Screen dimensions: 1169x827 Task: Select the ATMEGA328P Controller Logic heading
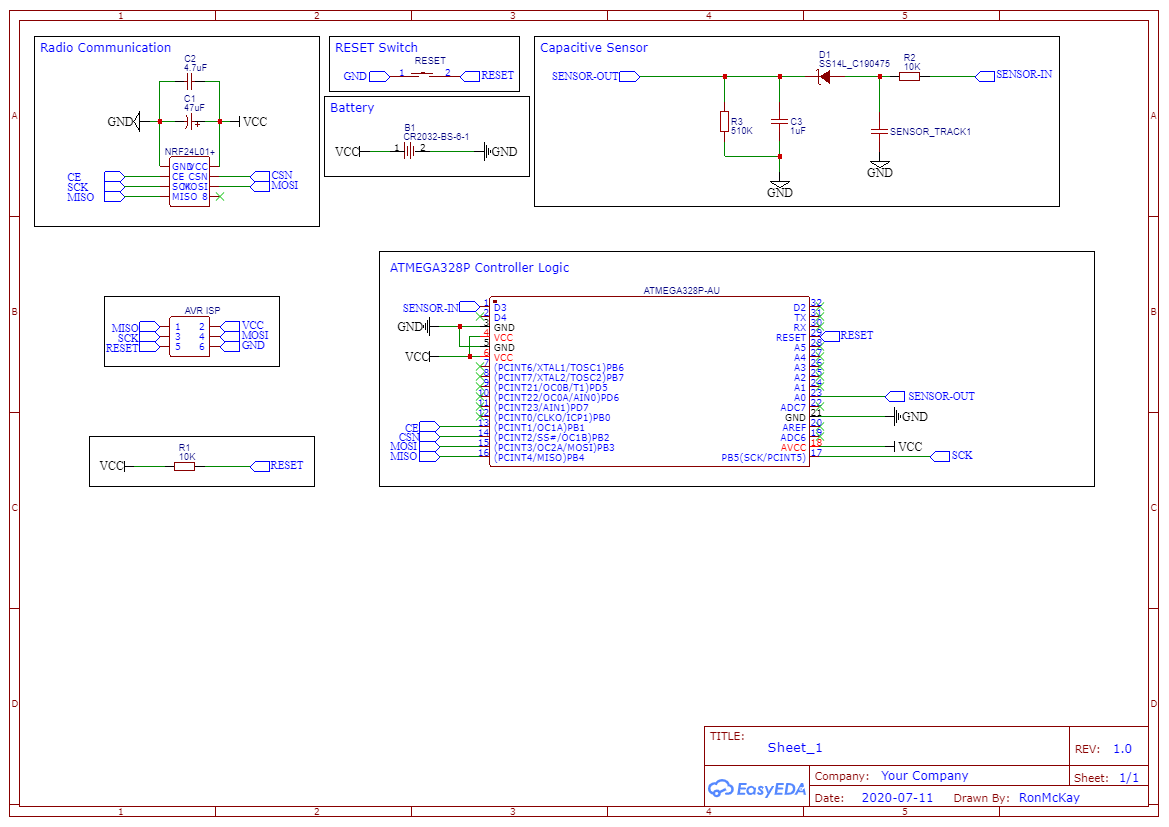[x=479, y=268]
